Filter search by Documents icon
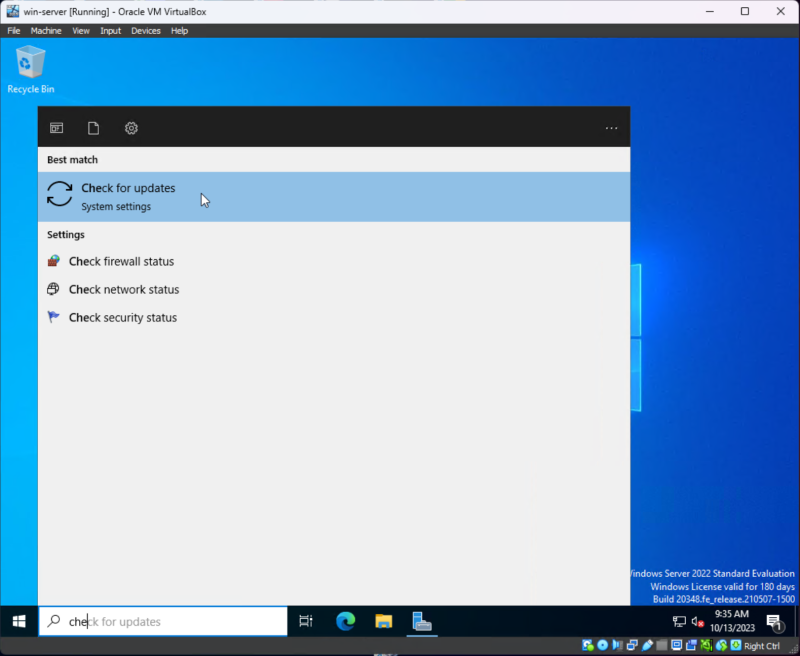The width and height of the screenshot is (800, 656). pyautogui.click(x=93, y=128)
